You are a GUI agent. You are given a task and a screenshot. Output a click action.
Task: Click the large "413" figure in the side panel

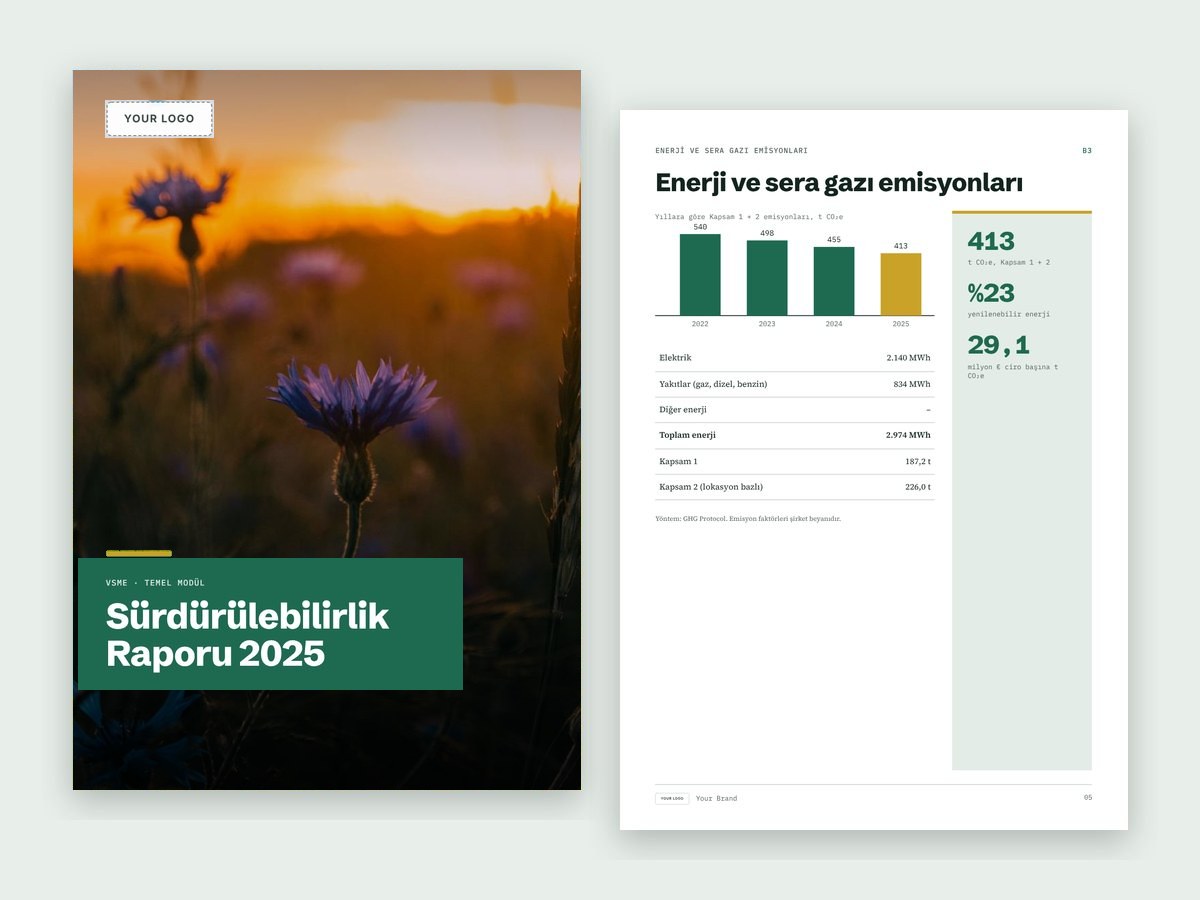pos(991,241)
